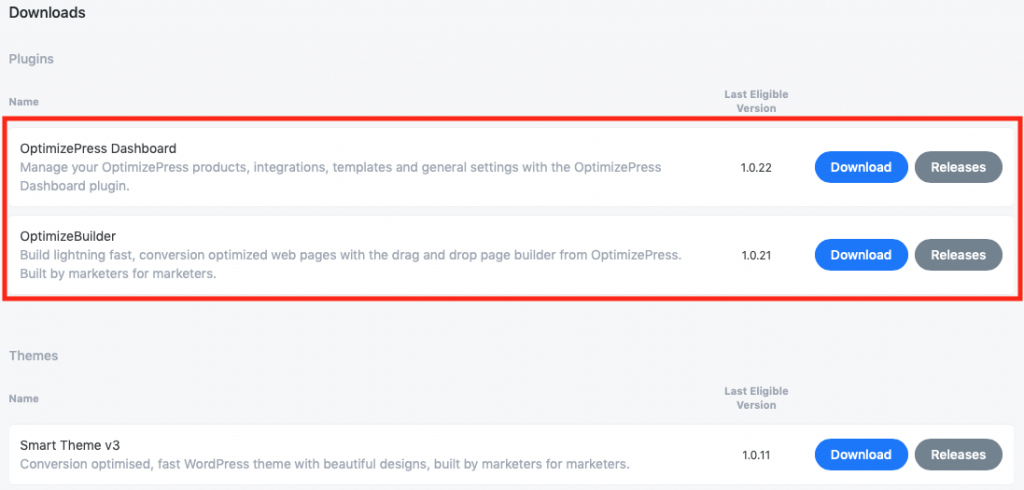1024x490 pixels.
Task: Click the OptimizeBuilder plugin name
Action: [x=68, y=236]
